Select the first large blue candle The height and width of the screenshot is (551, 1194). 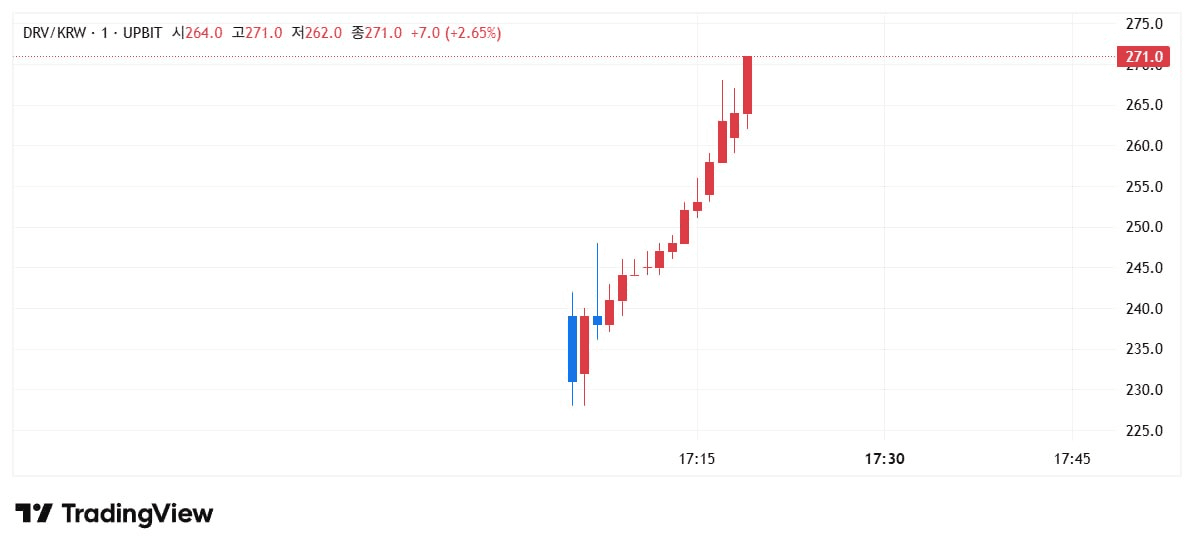pyautogui.click(x=572, y=349)
